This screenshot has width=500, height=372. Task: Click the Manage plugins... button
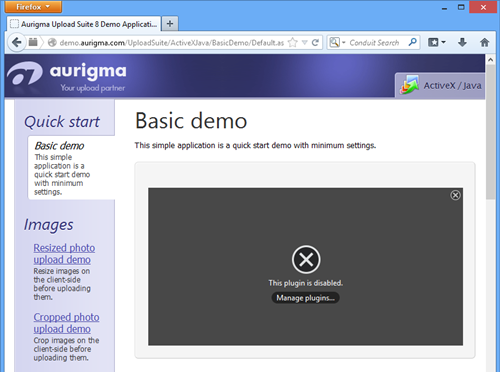click(x=305, y=298)
